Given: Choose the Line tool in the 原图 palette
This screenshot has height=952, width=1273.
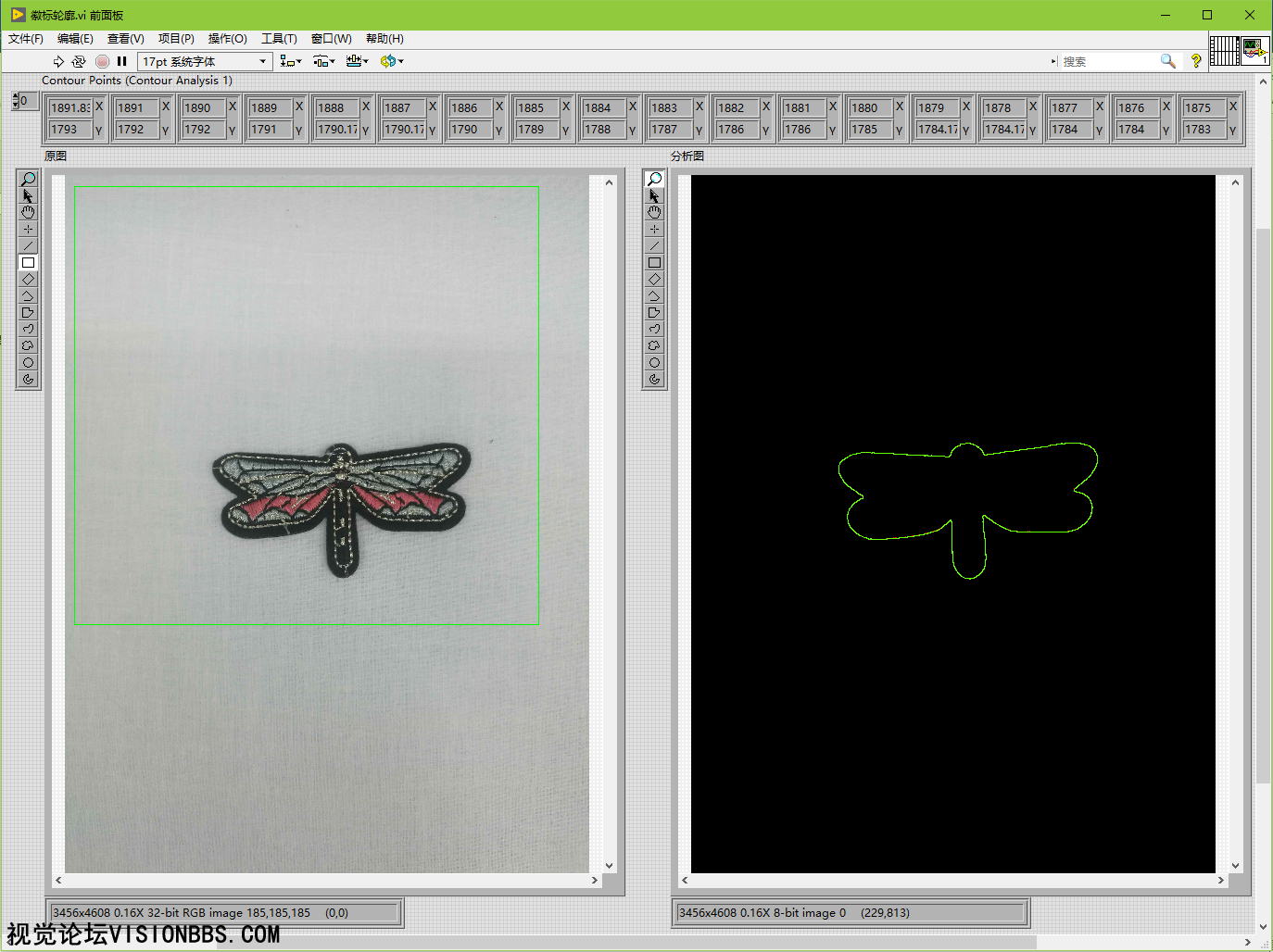Looking at the screenshot, I should 28,245.
